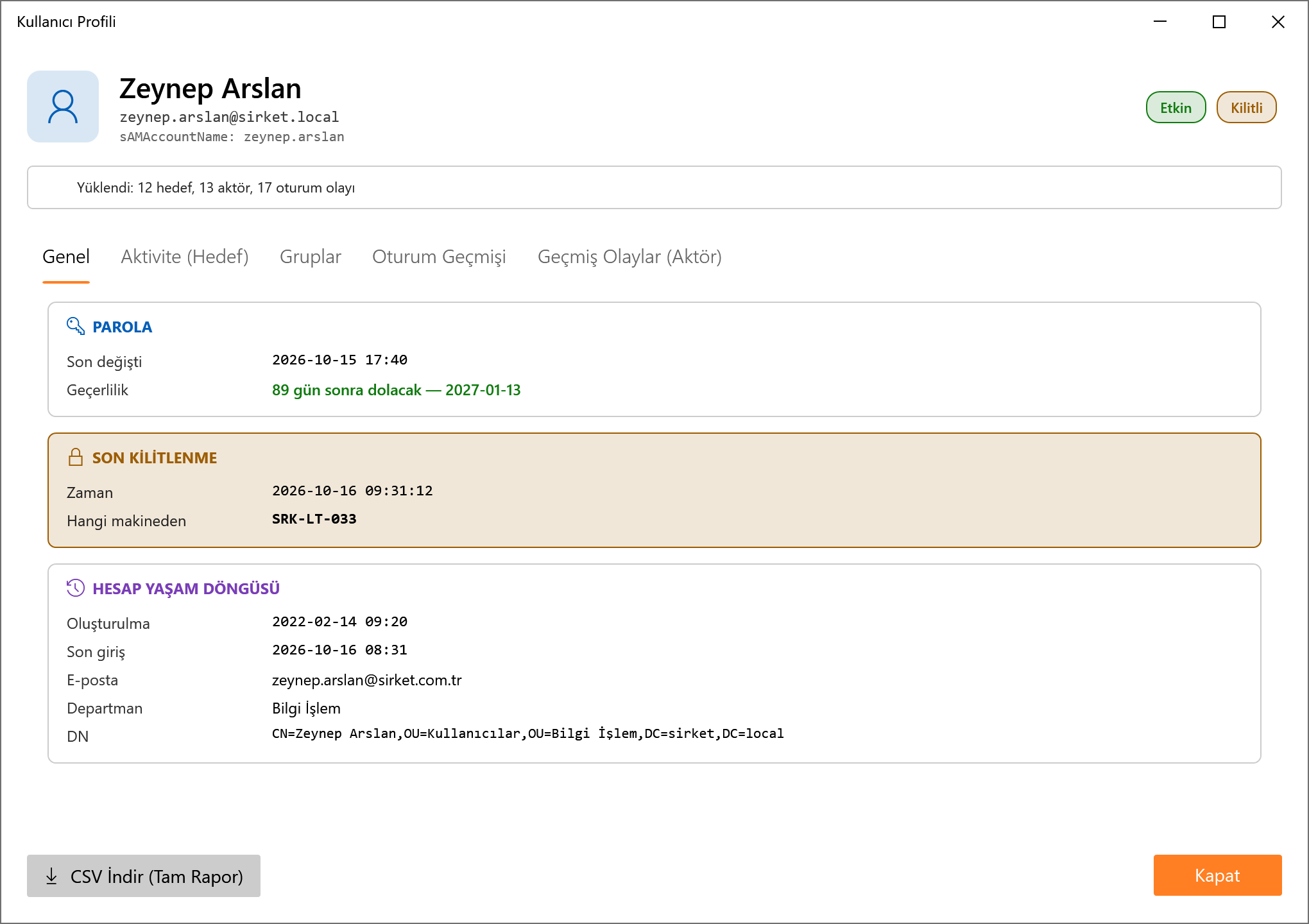The width and height of the screenshot is (1309, 924).
Task: Click the last login value 2026-10-16 08:31
Action: (x=339, y=650)
